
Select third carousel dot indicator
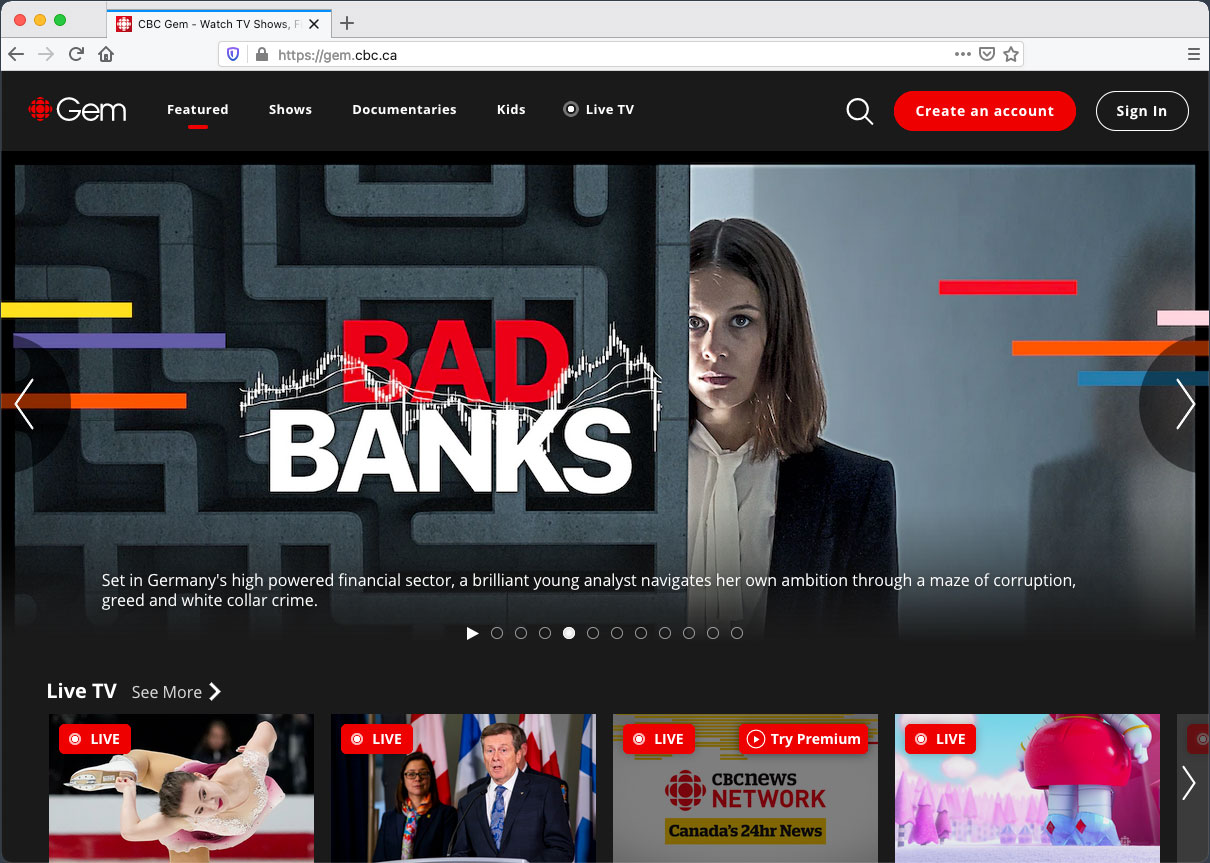(x=545, y=633)
